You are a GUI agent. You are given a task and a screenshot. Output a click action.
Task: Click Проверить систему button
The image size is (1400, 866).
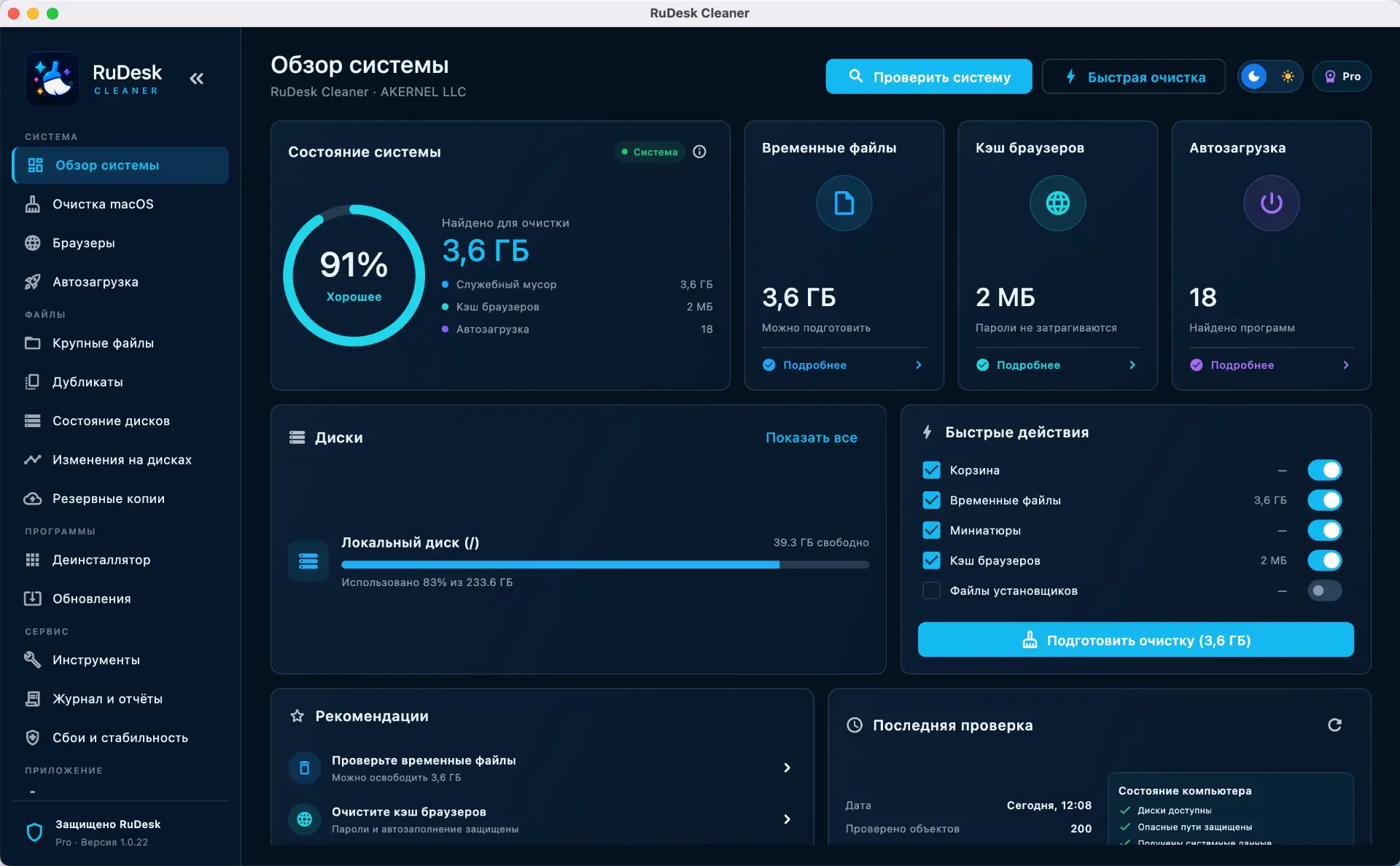pyautogui.click(x=928, y=77)
